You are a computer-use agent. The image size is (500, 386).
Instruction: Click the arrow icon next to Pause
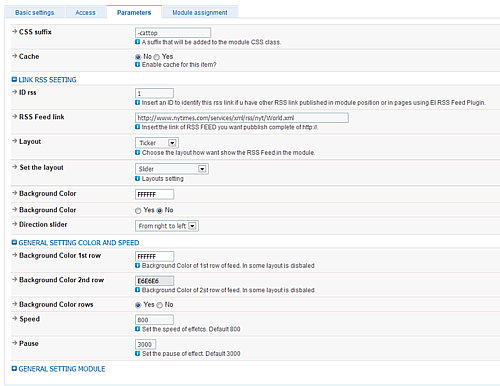pyautogui.click(x=14, y=343)
